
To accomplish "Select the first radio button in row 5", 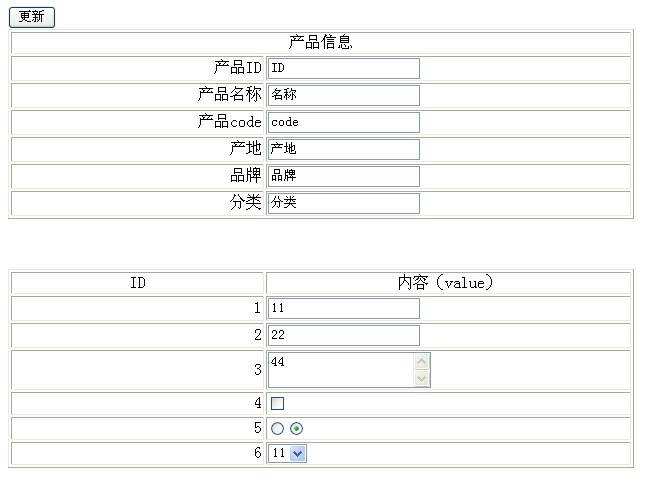I will [x=277, y=429].
